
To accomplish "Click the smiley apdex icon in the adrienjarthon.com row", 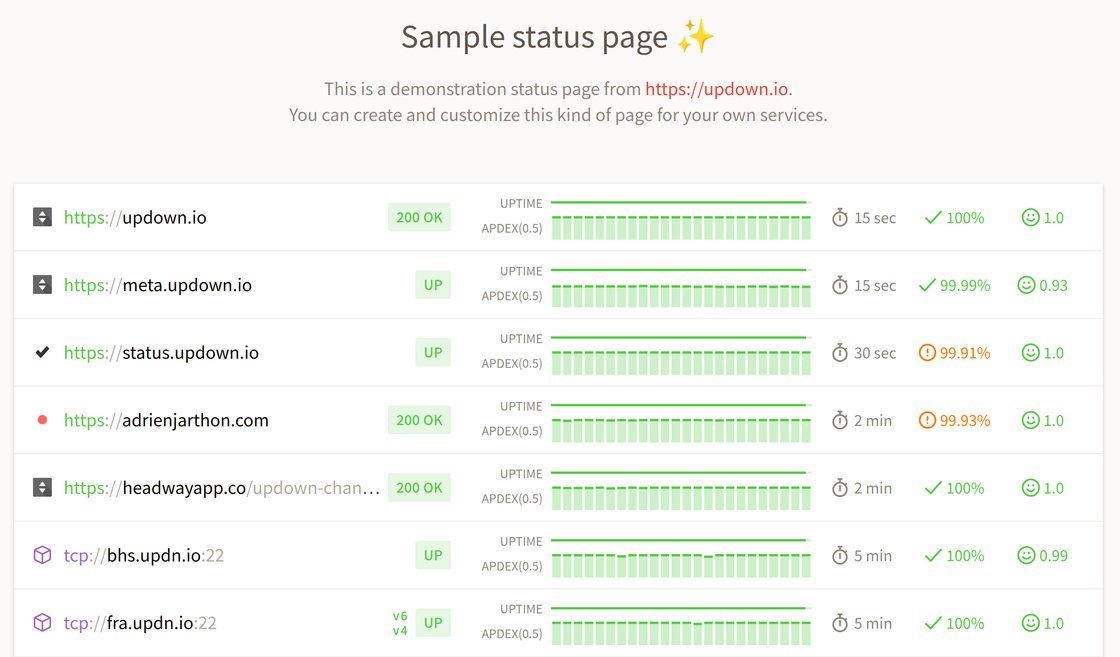I will 1030,420.
